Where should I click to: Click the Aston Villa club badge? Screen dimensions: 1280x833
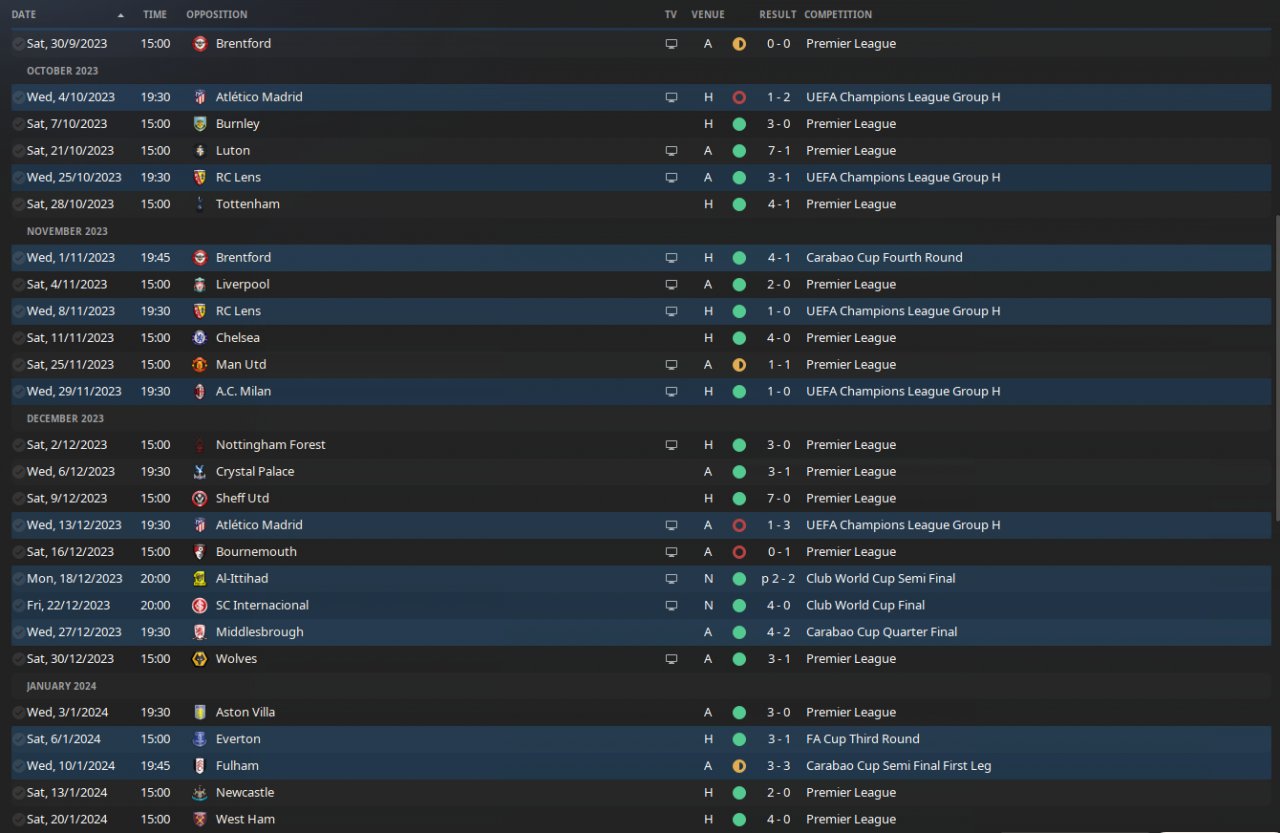[199, 712]
